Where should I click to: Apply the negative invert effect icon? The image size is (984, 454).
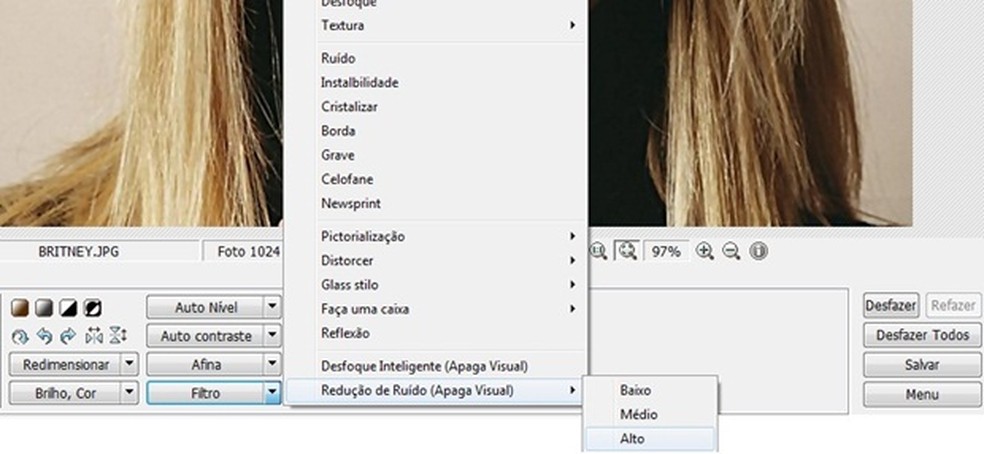point(93,308)
